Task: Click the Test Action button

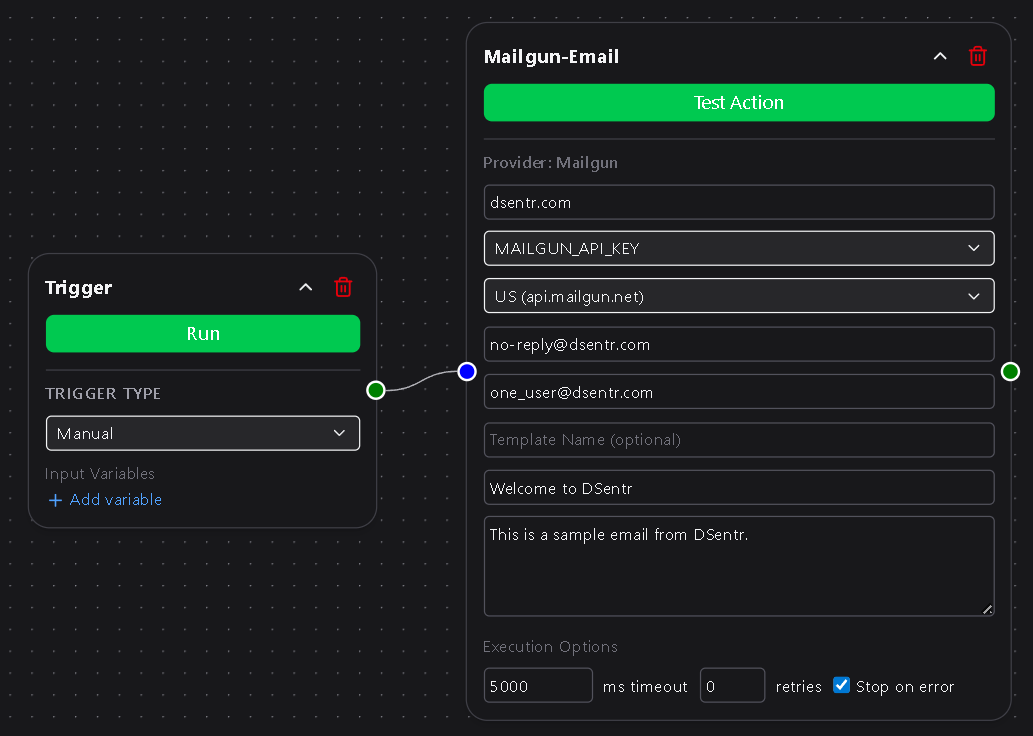Action: click(739, 103)
